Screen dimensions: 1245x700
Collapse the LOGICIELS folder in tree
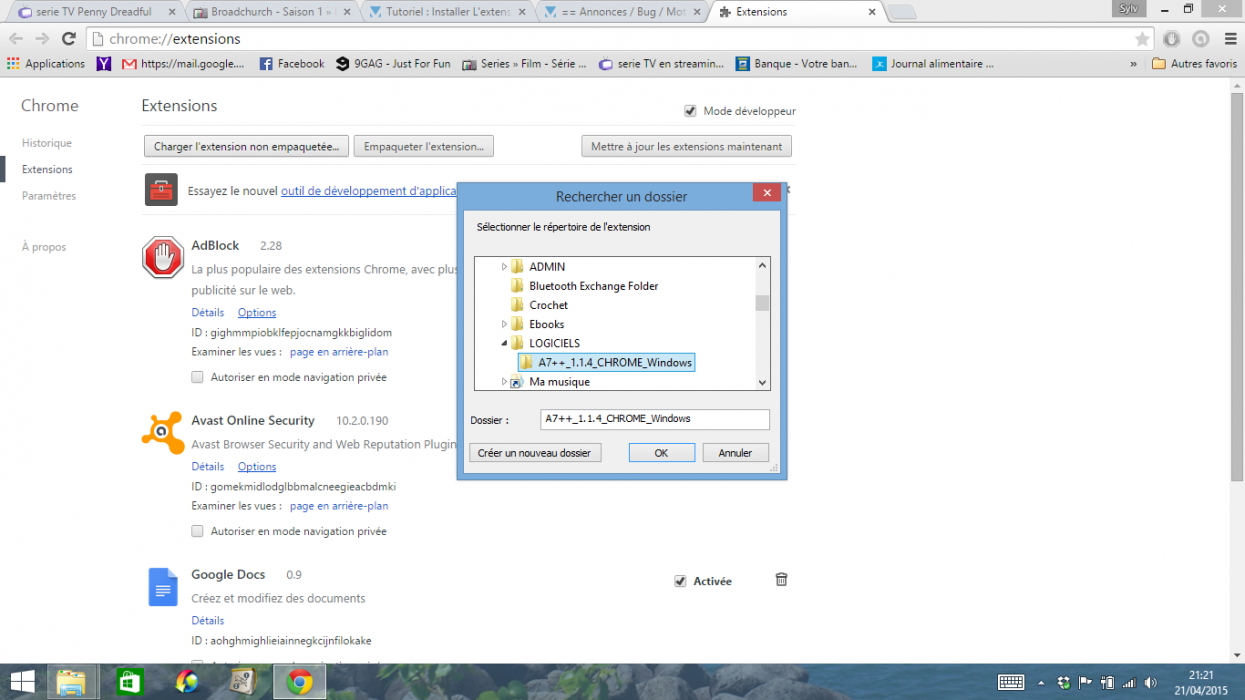coord(504,343)
